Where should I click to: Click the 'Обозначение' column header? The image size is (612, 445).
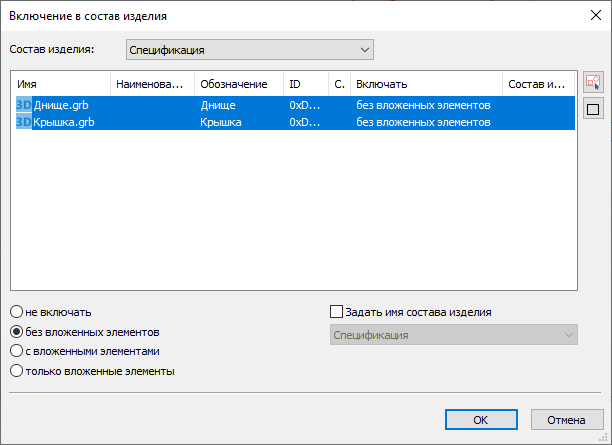click(238, 84)
